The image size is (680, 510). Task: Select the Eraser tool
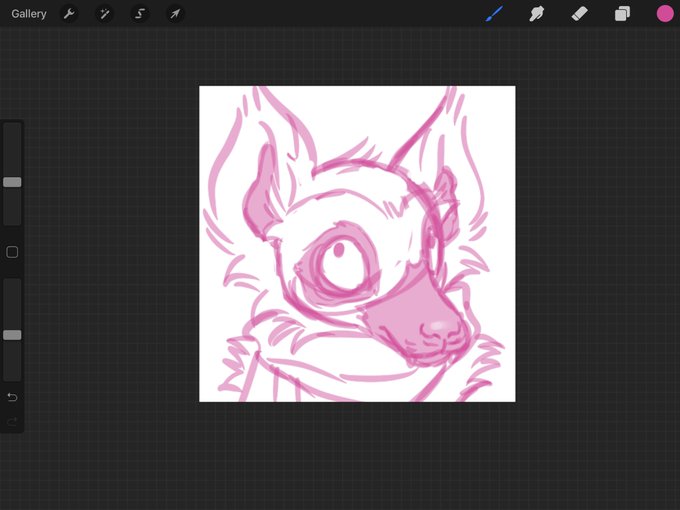point(579,14)
